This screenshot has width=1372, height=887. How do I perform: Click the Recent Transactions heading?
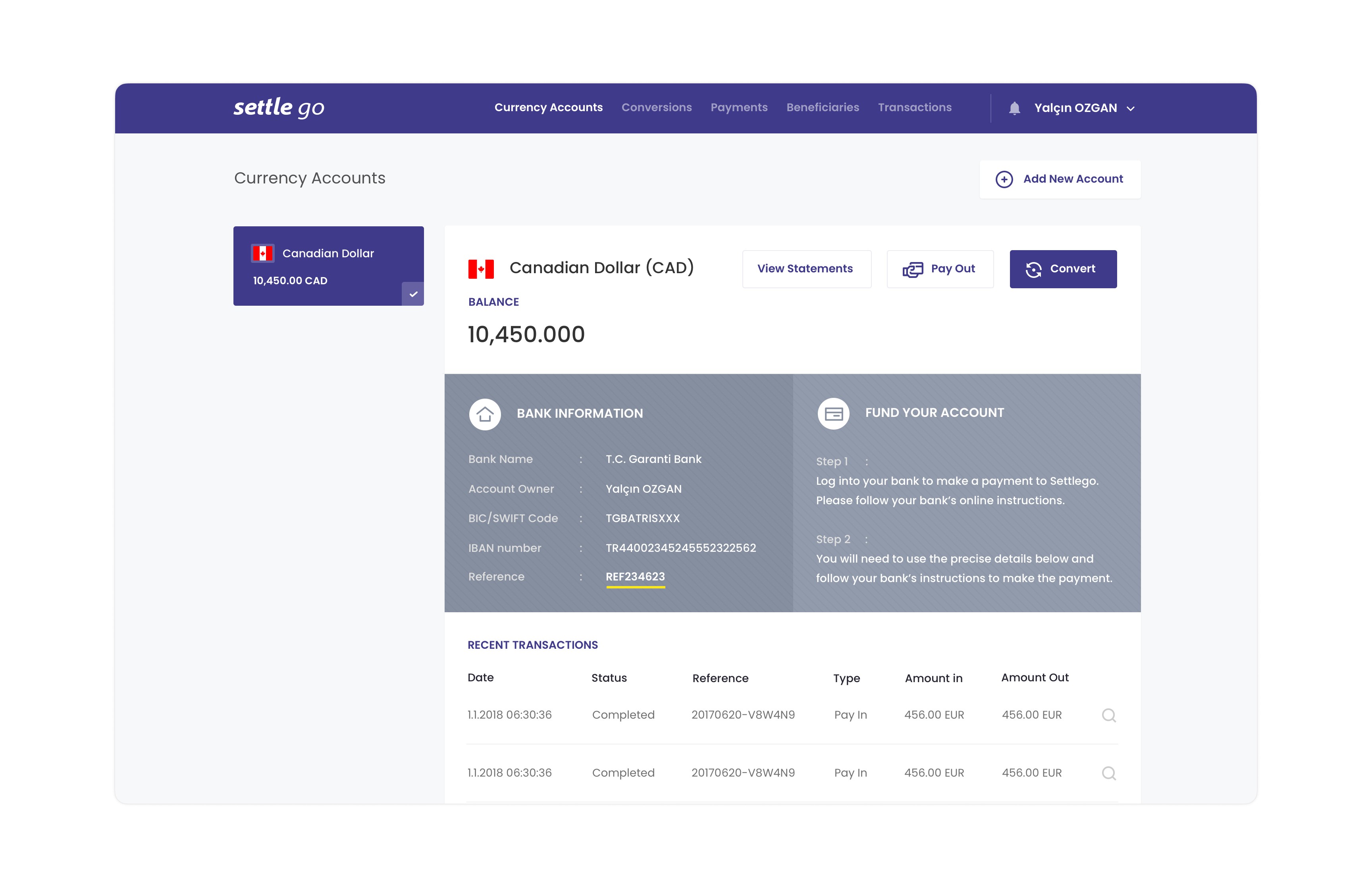pos(533,645)
